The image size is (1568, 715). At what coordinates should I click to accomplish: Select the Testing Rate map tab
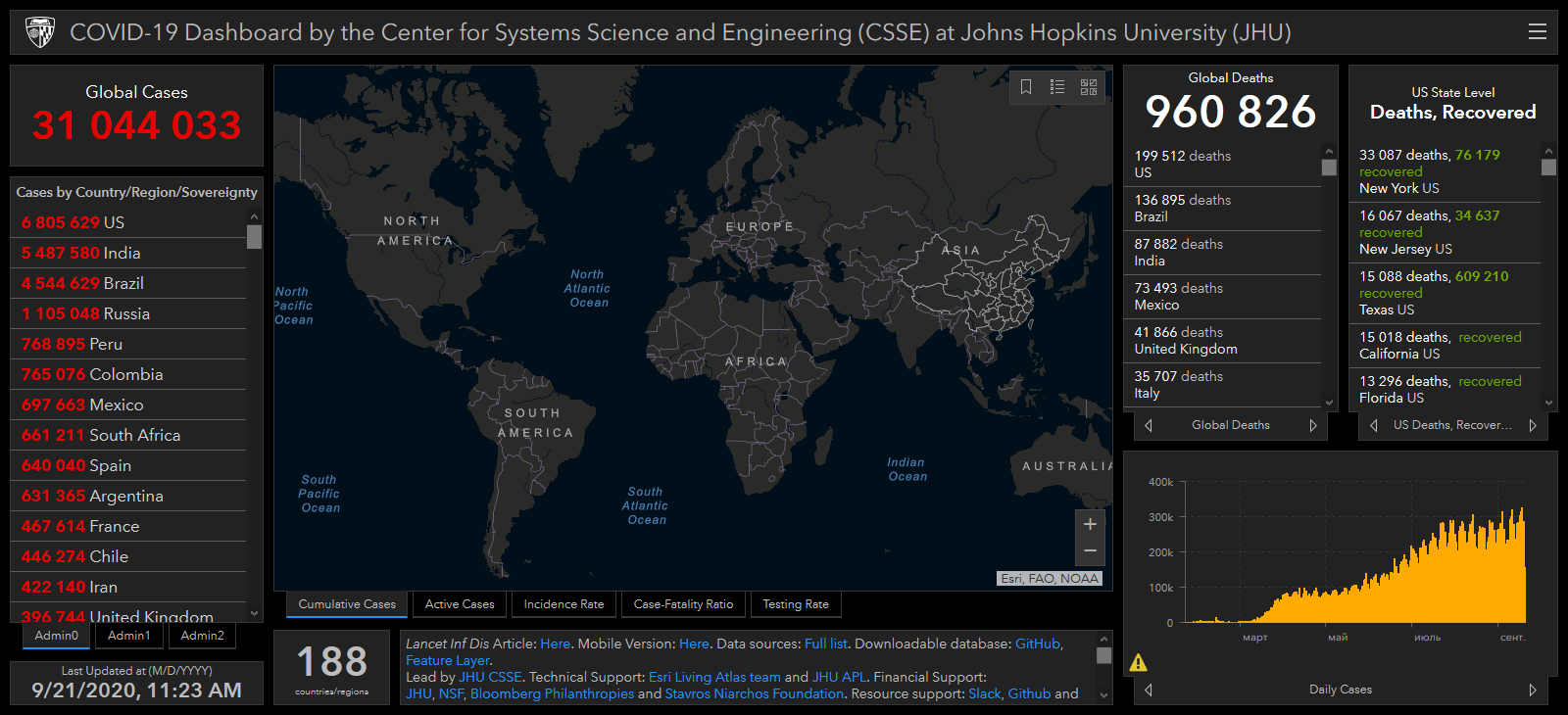tap(796, 604)
